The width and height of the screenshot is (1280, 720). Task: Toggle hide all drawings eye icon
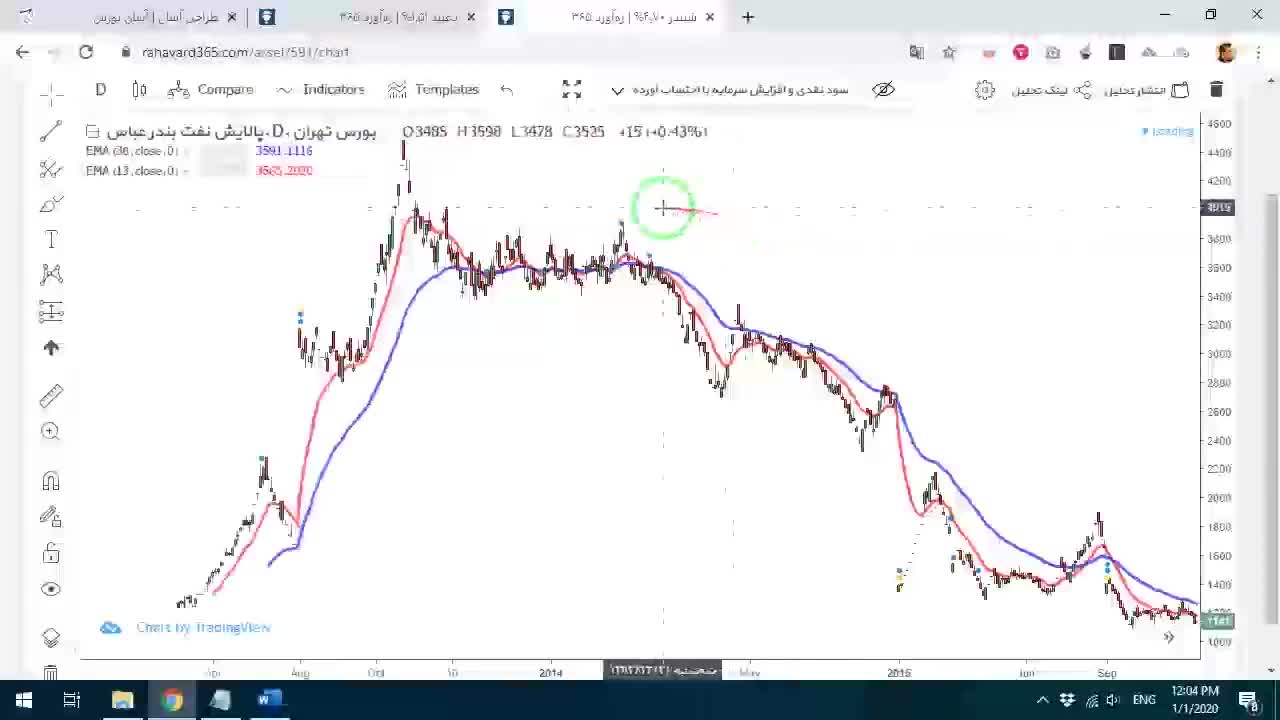pyautogui.click(x=51, y=589)
